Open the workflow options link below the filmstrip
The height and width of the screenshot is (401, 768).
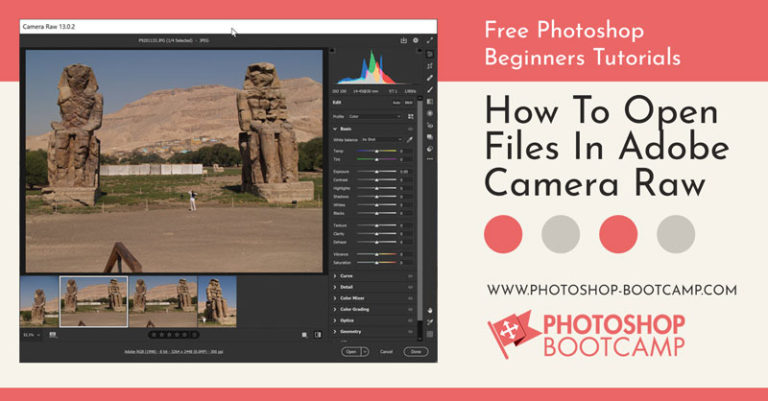(x=173, y=352)
